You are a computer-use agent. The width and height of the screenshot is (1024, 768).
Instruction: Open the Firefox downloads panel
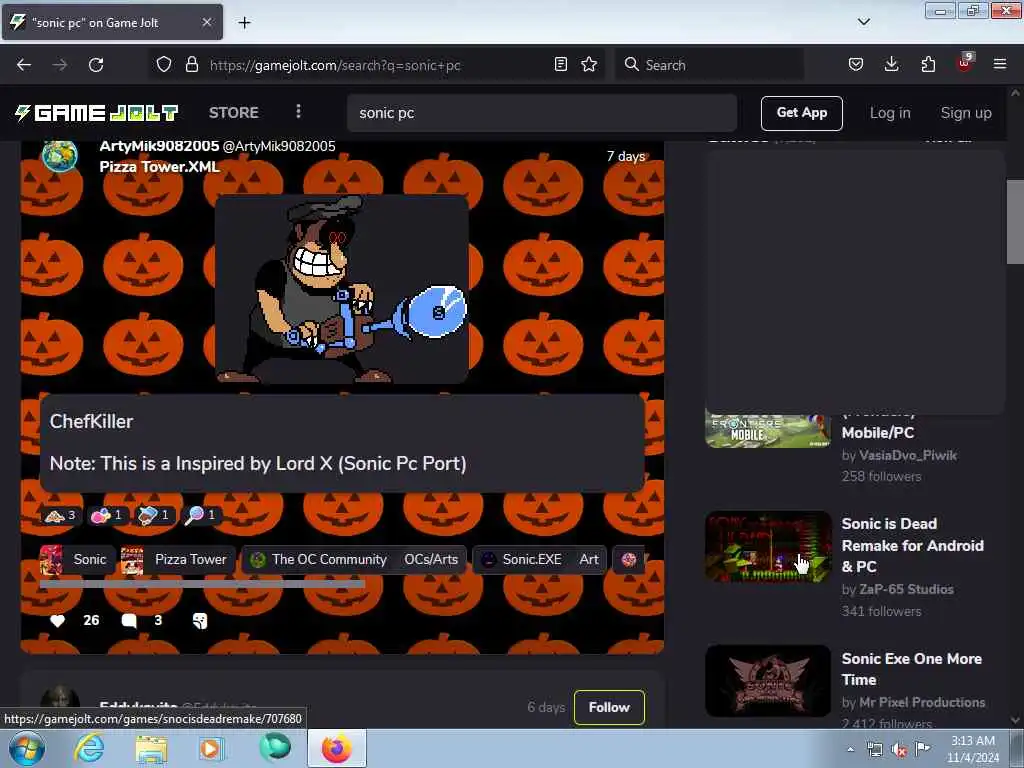tap(891, 65)
